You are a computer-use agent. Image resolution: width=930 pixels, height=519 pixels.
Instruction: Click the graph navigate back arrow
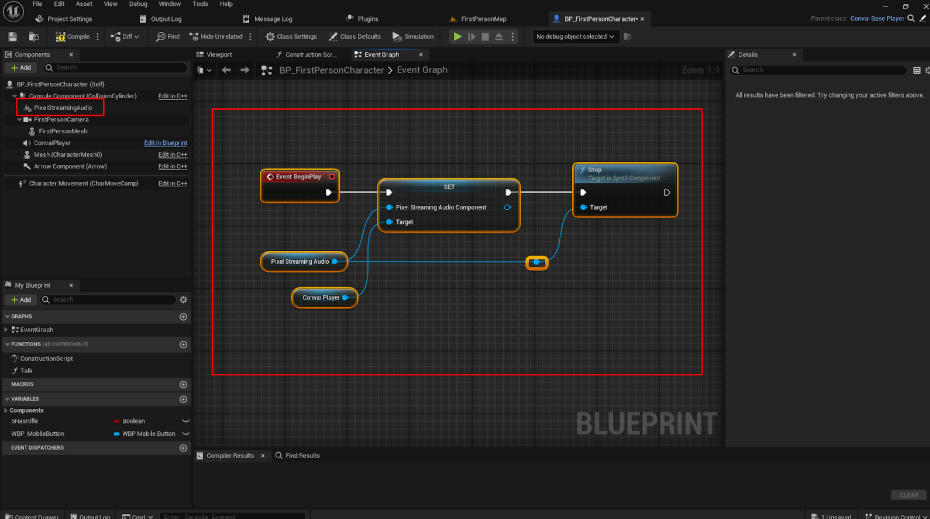(227, 70)
